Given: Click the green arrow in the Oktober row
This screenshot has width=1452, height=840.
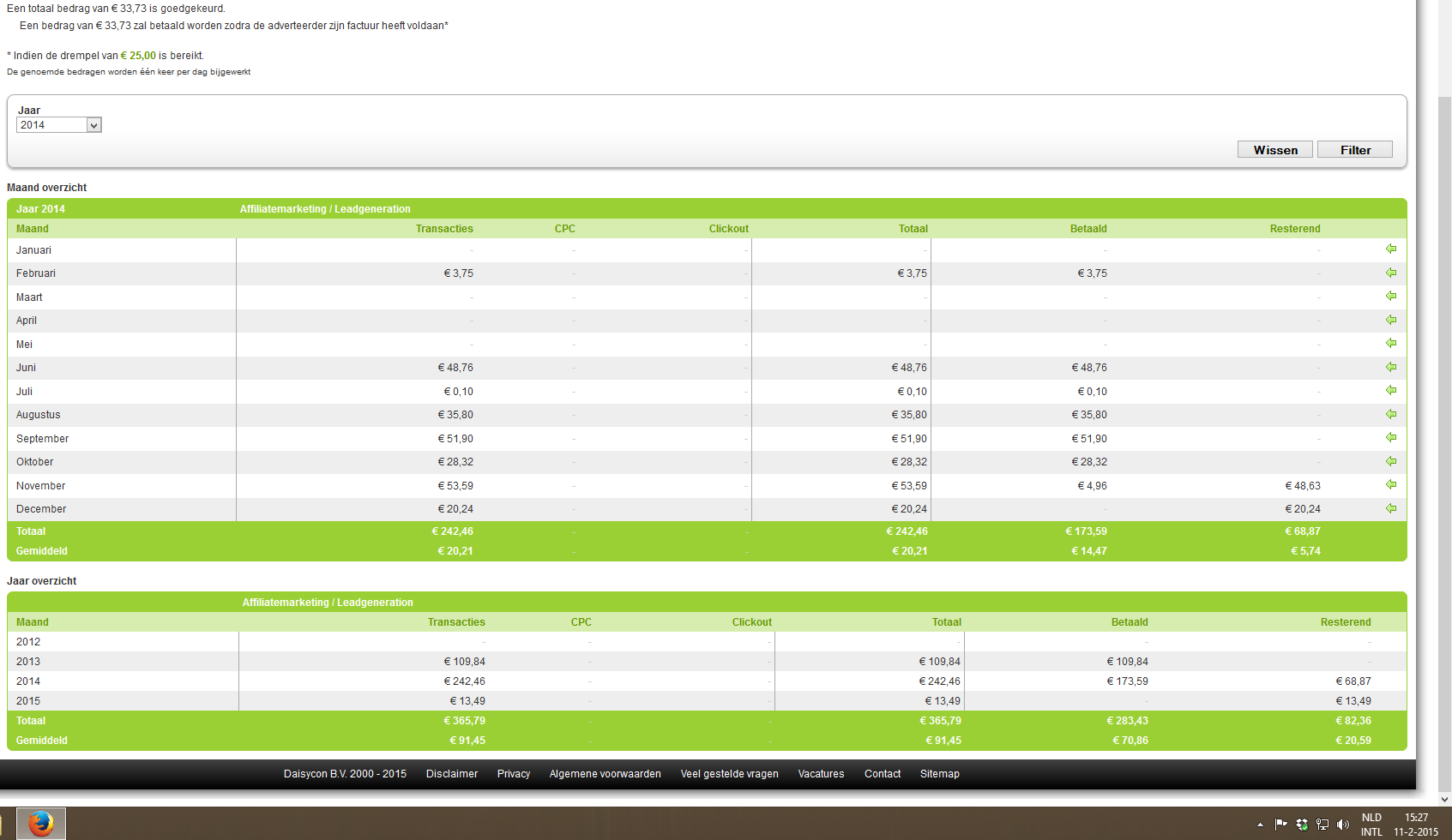Looking at the screenshot, I should click(x=1391, y=461).
